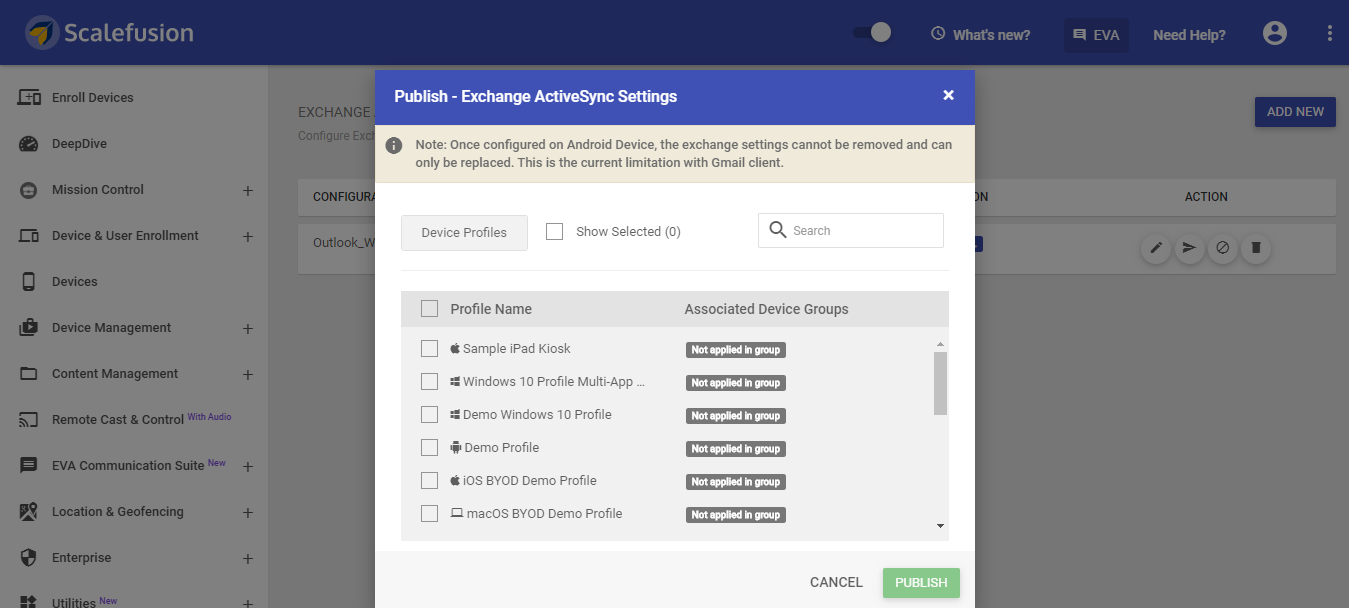1349x608 pixels.
Task: Open the Need Help? link
Action: click(1189, 34)
